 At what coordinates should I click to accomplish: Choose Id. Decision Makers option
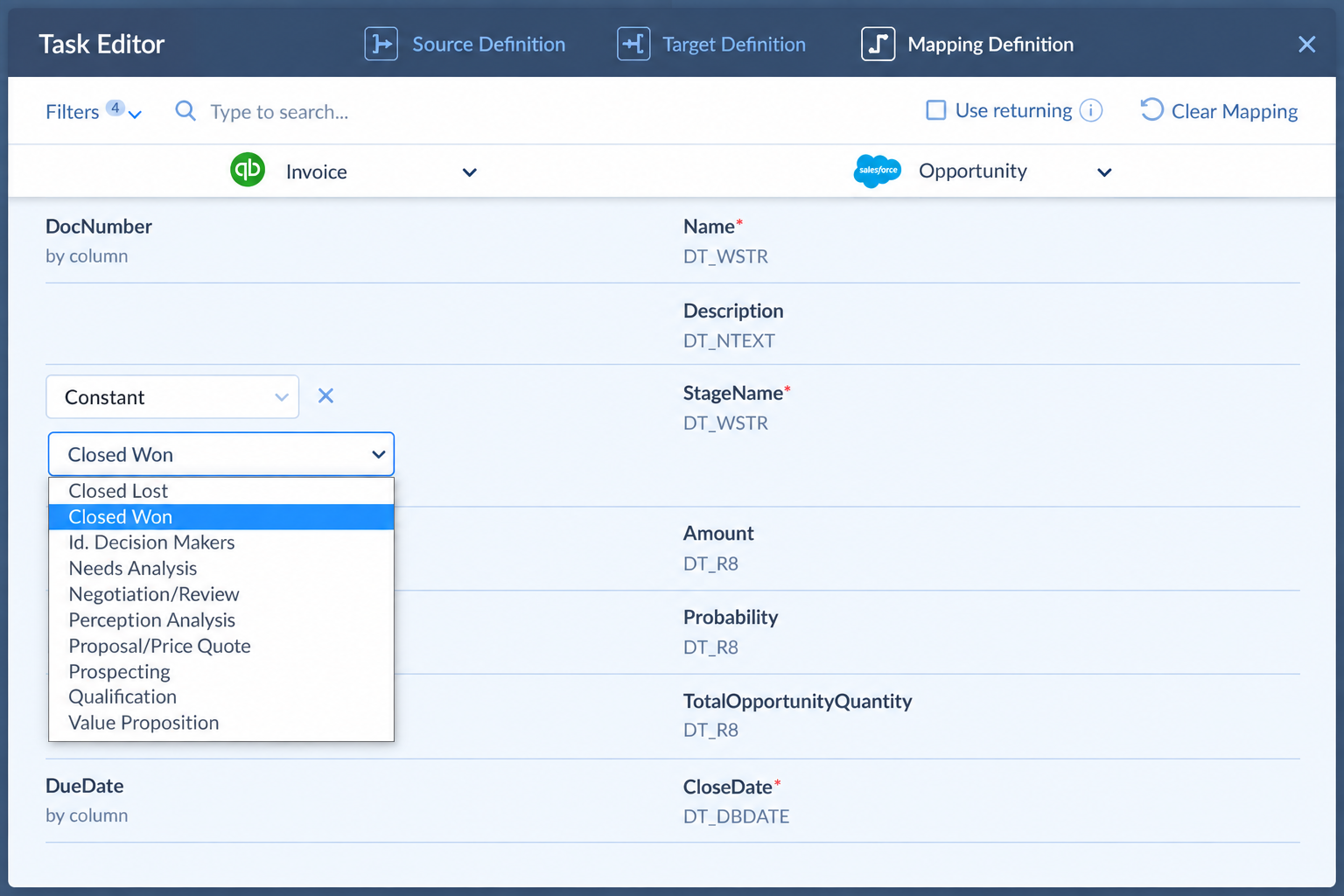(x=221, y=542)
